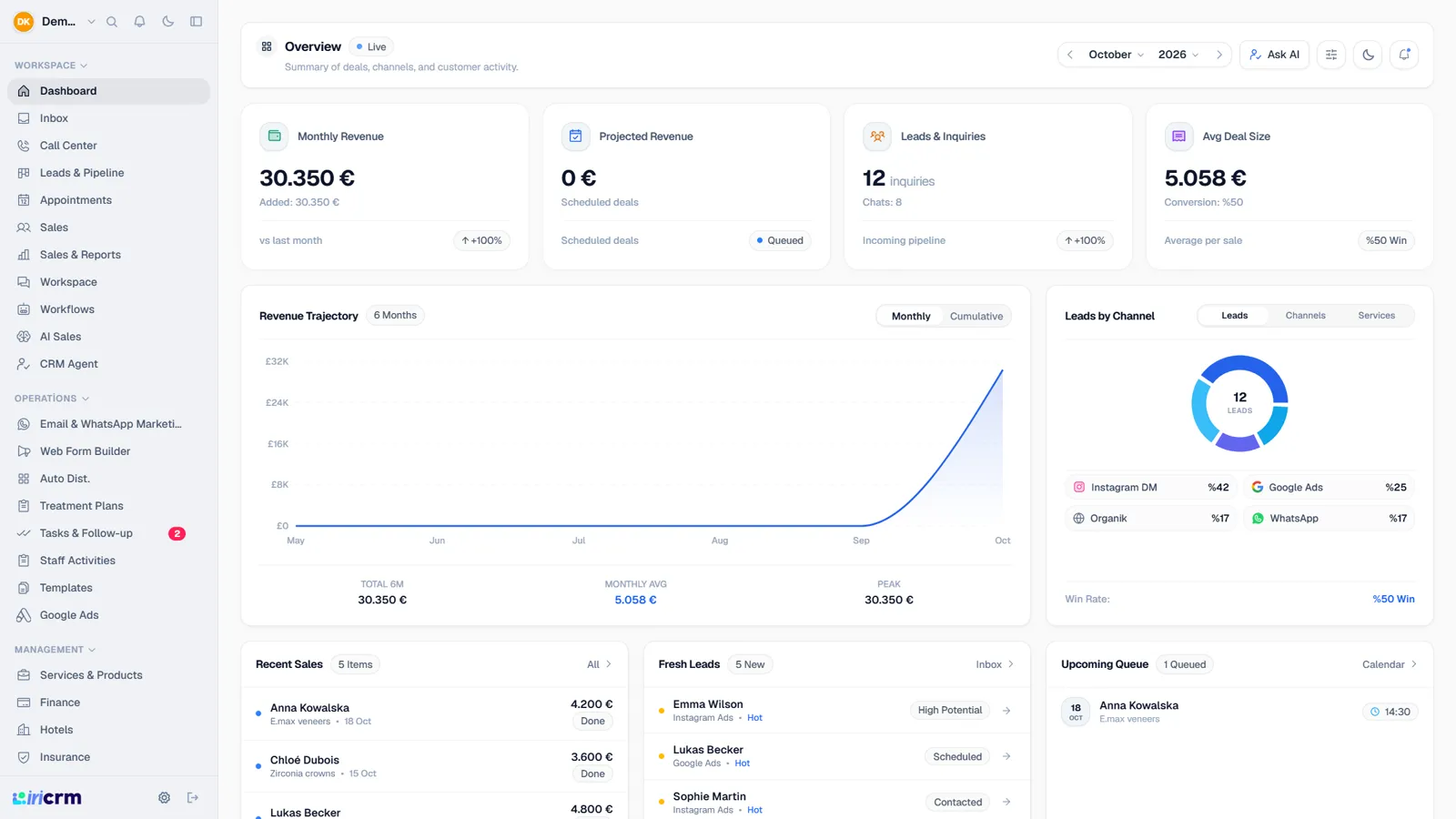The image size is (1456, 819).
Task: Open Finance page
Action: click(x=108, y=703)
